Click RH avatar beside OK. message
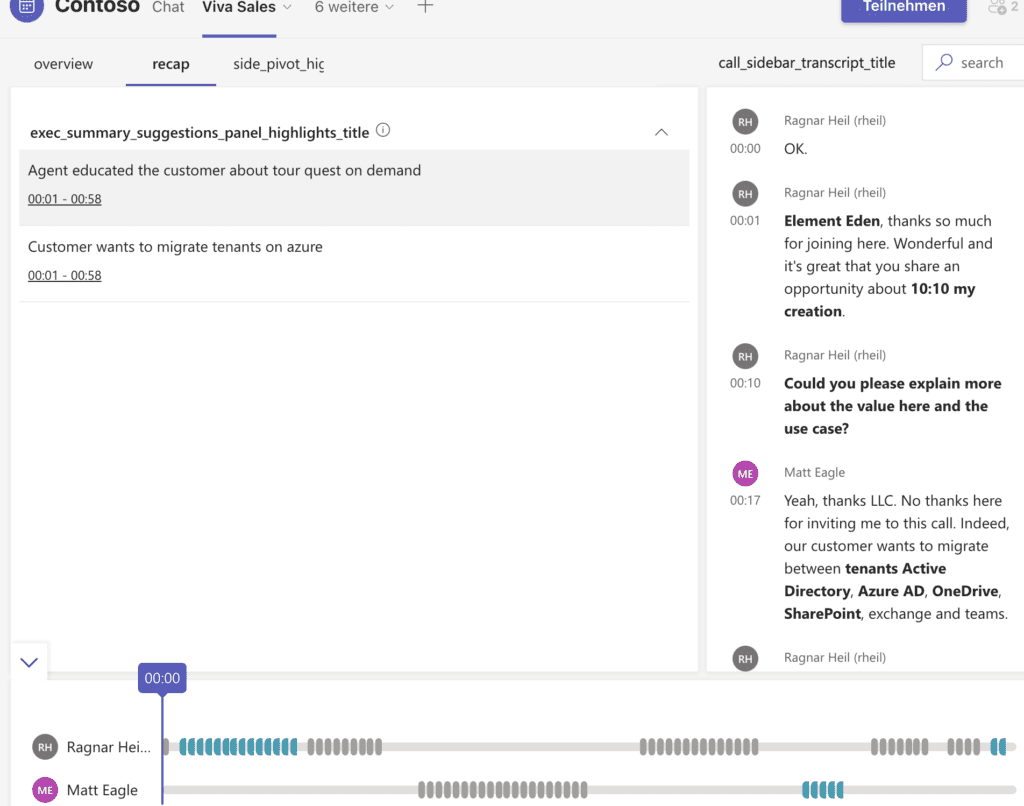The height and width of the screenshot is (806, 1024). (x=745, y=122)
